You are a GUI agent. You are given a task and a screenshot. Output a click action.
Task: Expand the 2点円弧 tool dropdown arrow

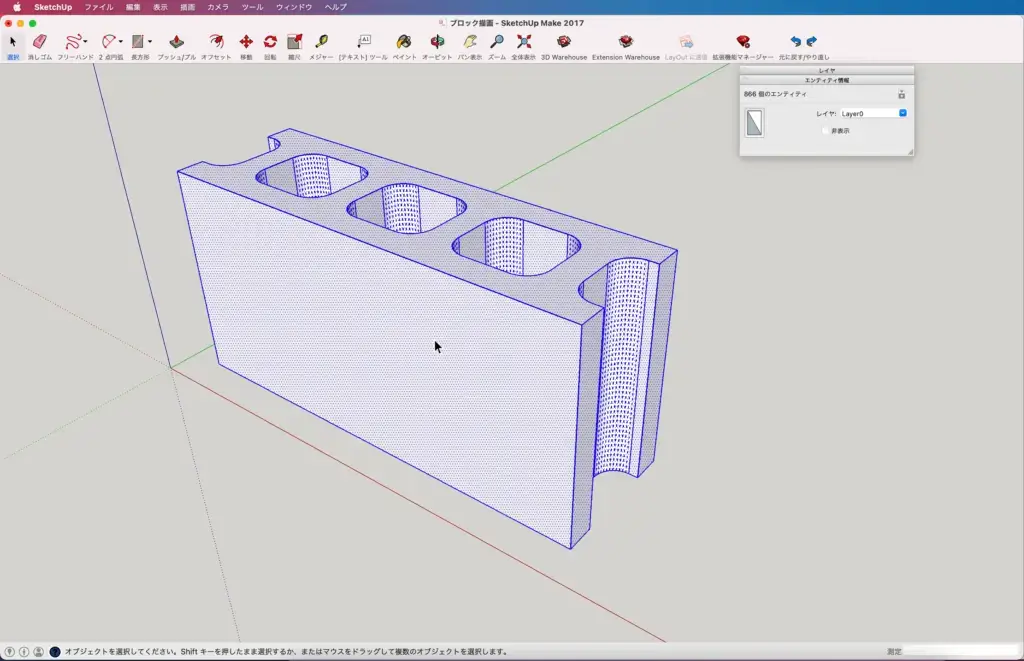(120, 42)
